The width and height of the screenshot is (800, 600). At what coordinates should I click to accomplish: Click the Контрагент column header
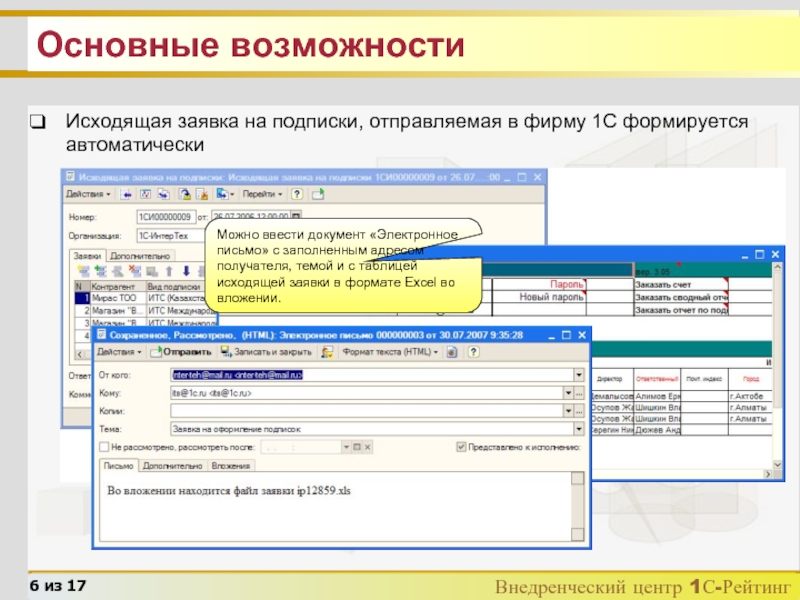pos(118,287)
